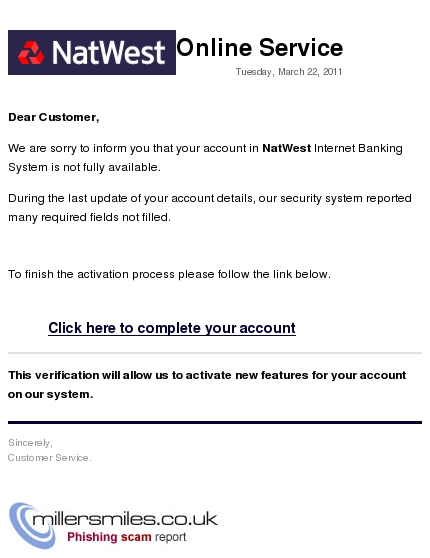Click the 'Dear Customer,' greeting

(x=54, y=117)
